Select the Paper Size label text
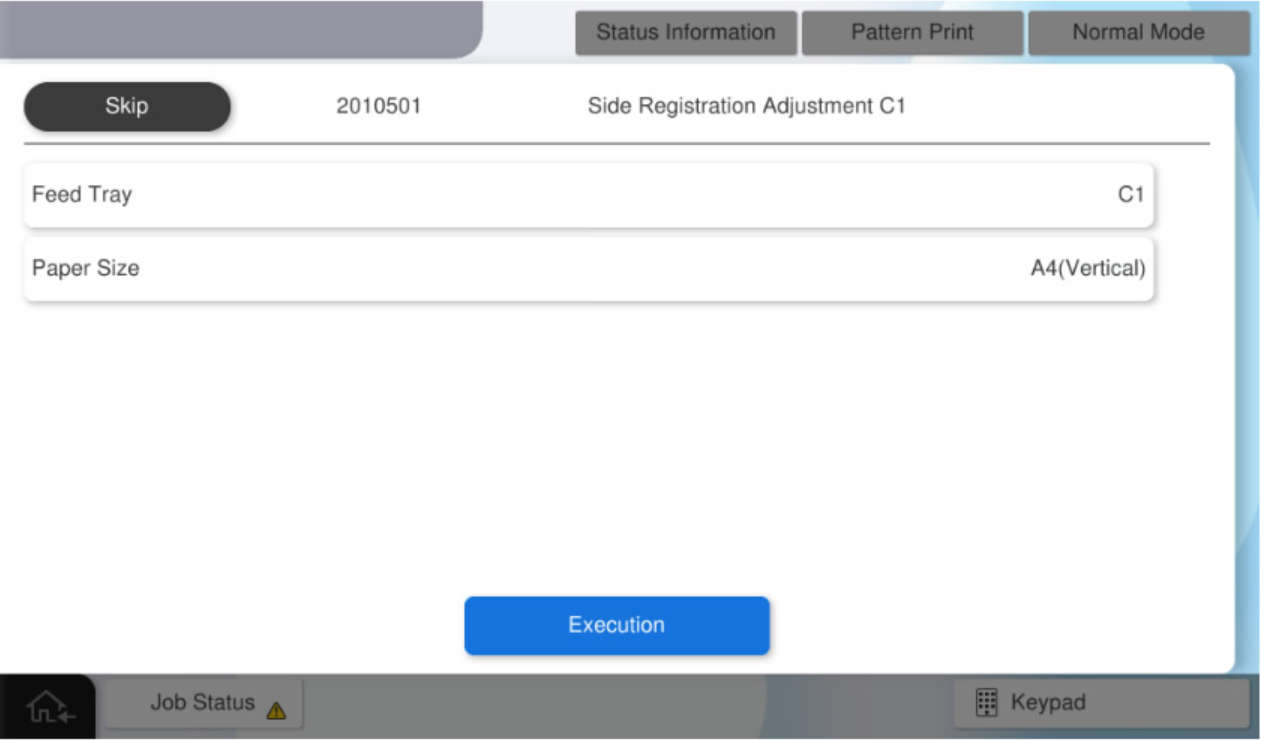 (x=85, y=269)
